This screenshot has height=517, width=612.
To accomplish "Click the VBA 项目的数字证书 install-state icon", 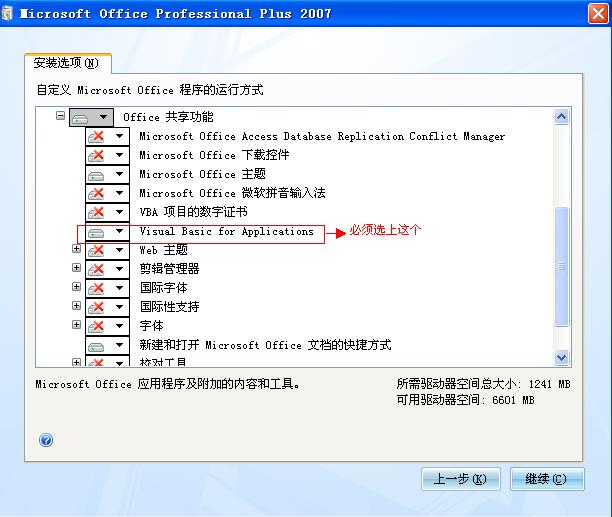I will point(96,212).
